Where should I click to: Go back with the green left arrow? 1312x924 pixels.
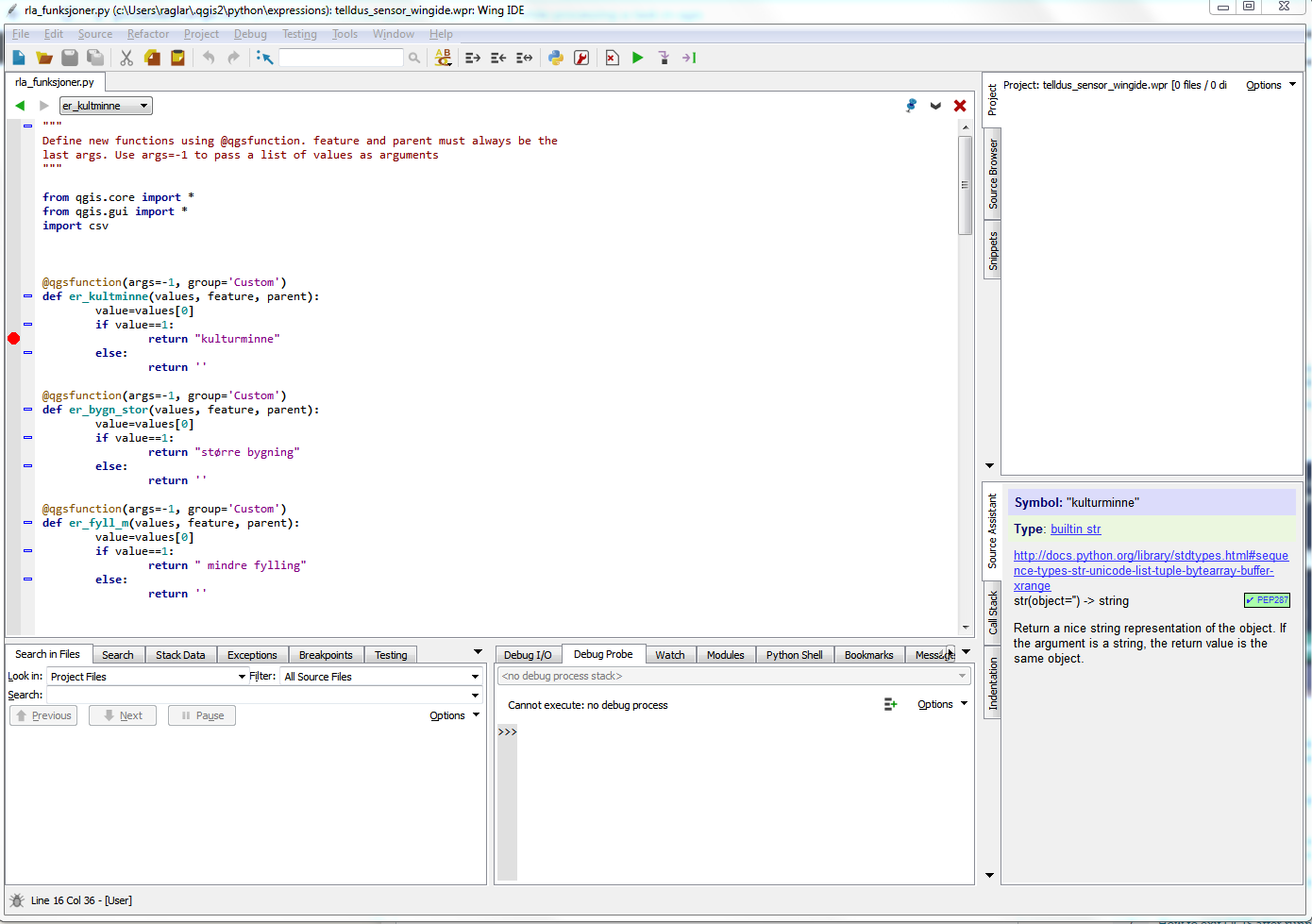20,106
